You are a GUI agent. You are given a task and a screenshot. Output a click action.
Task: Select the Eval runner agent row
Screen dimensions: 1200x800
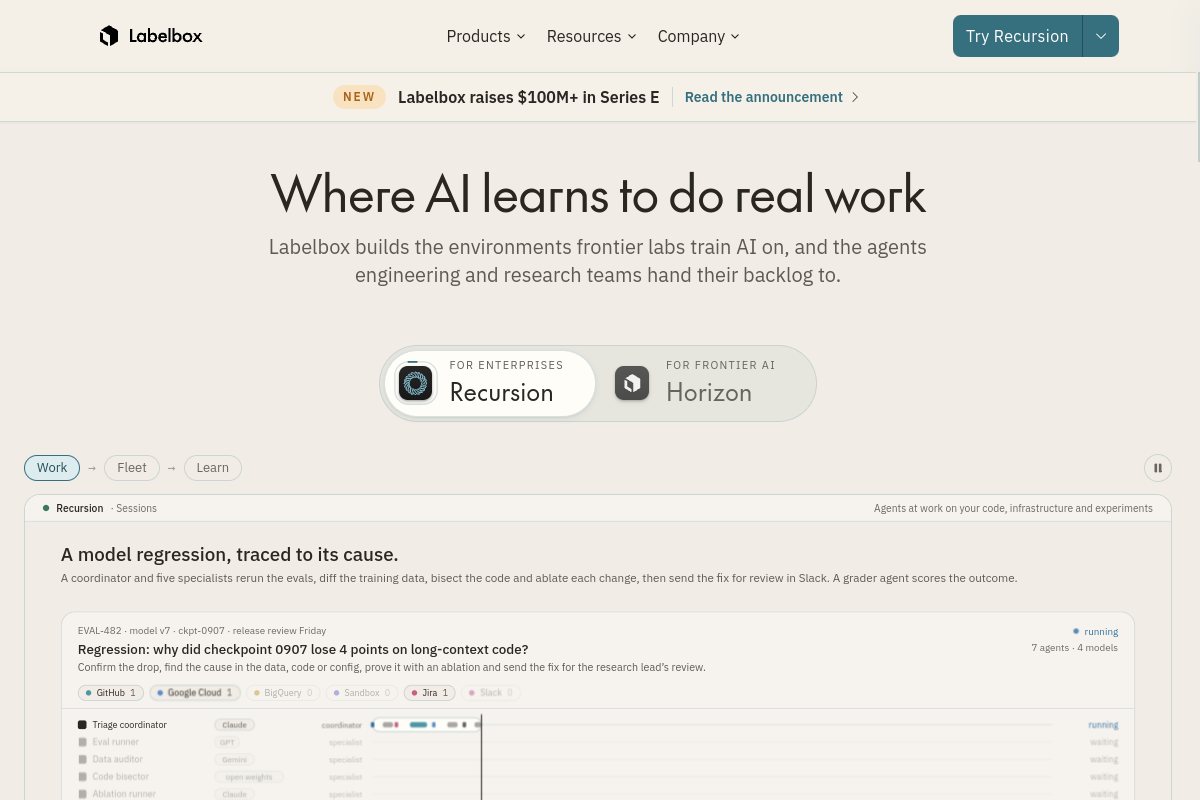tap(598, 742)
